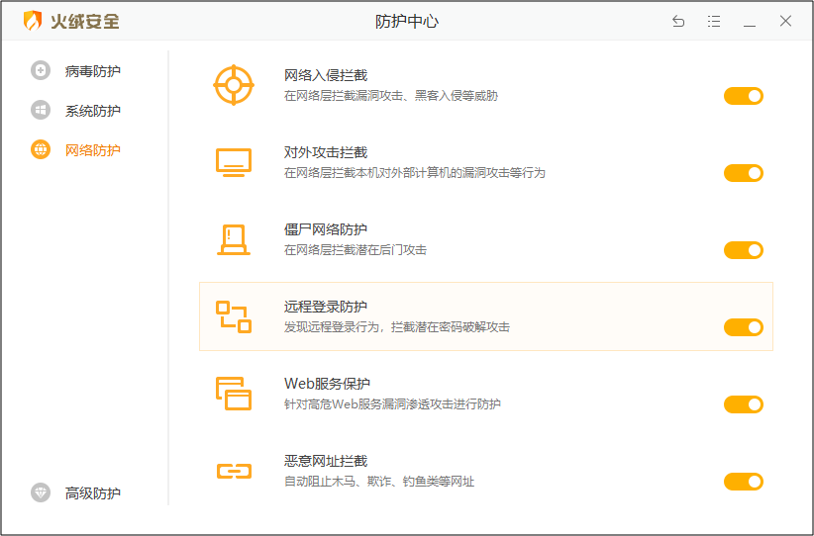Click the 高级防护 diamond sidebar icon
Viewport: 814px width, 536px height.
point(40,492)
